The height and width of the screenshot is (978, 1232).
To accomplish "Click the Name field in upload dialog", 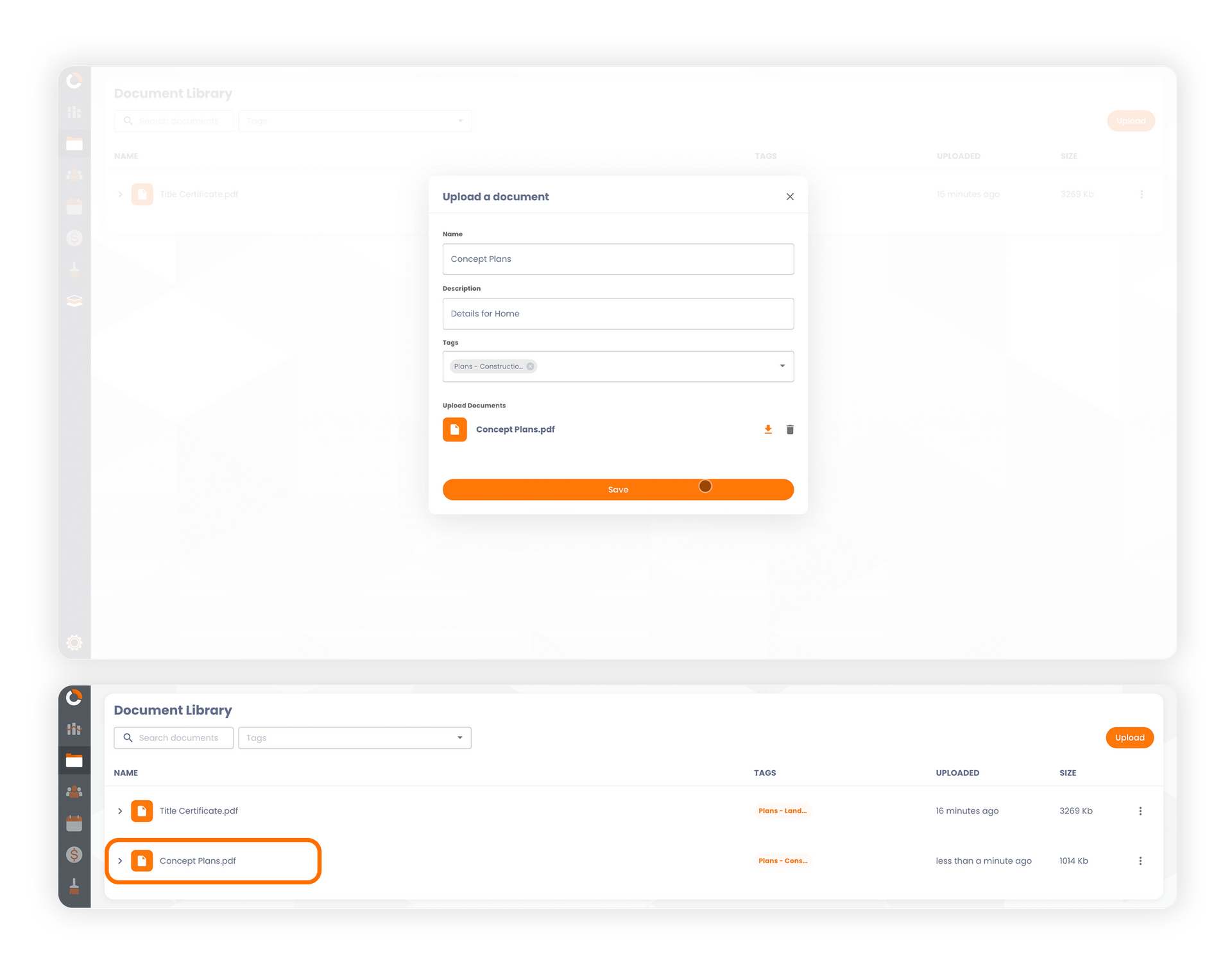I will click(617, 258).
